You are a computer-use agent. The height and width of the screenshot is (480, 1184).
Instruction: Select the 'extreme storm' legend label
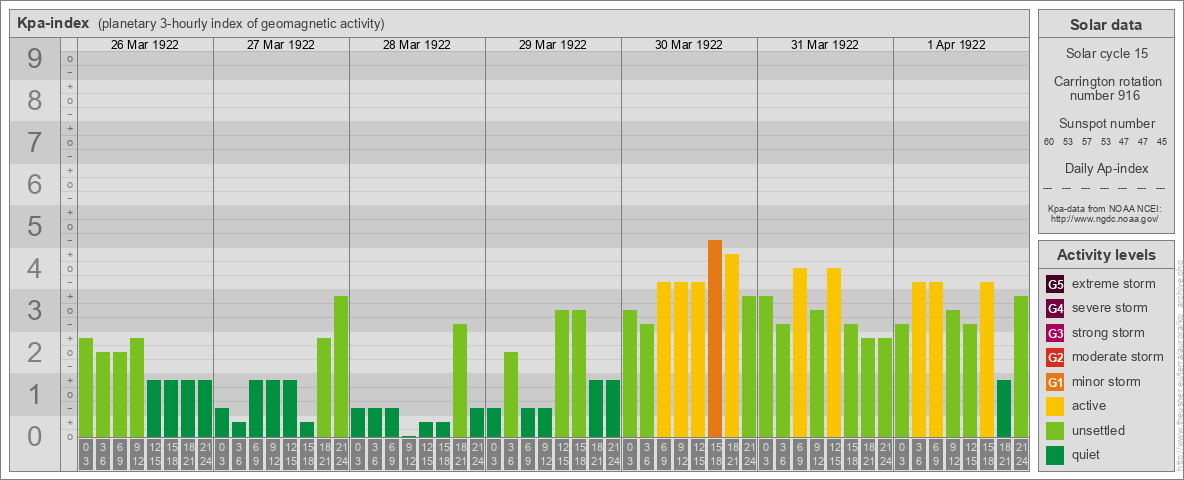pos(1113,284)
